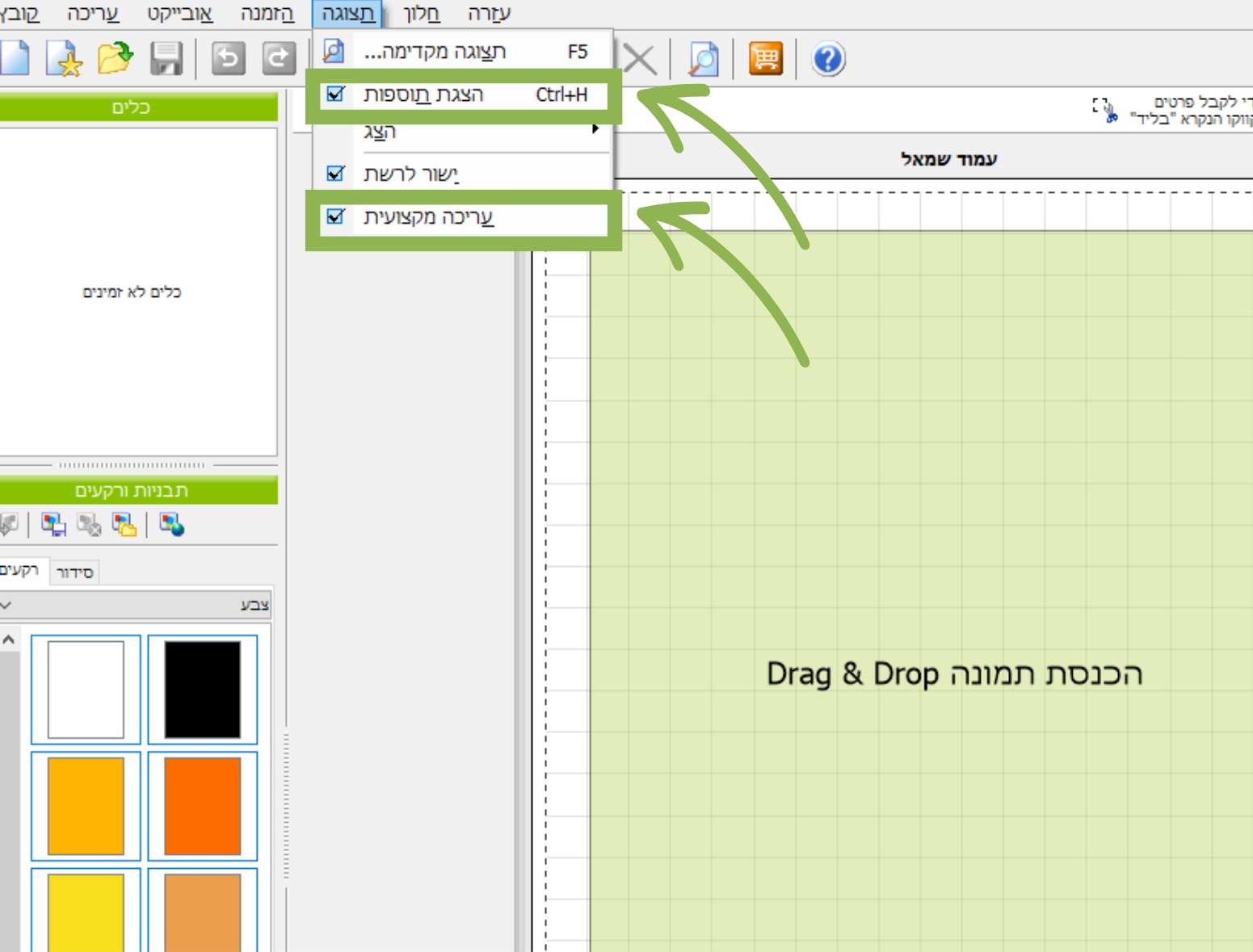Click the new project with star icon

pos(64,59)
